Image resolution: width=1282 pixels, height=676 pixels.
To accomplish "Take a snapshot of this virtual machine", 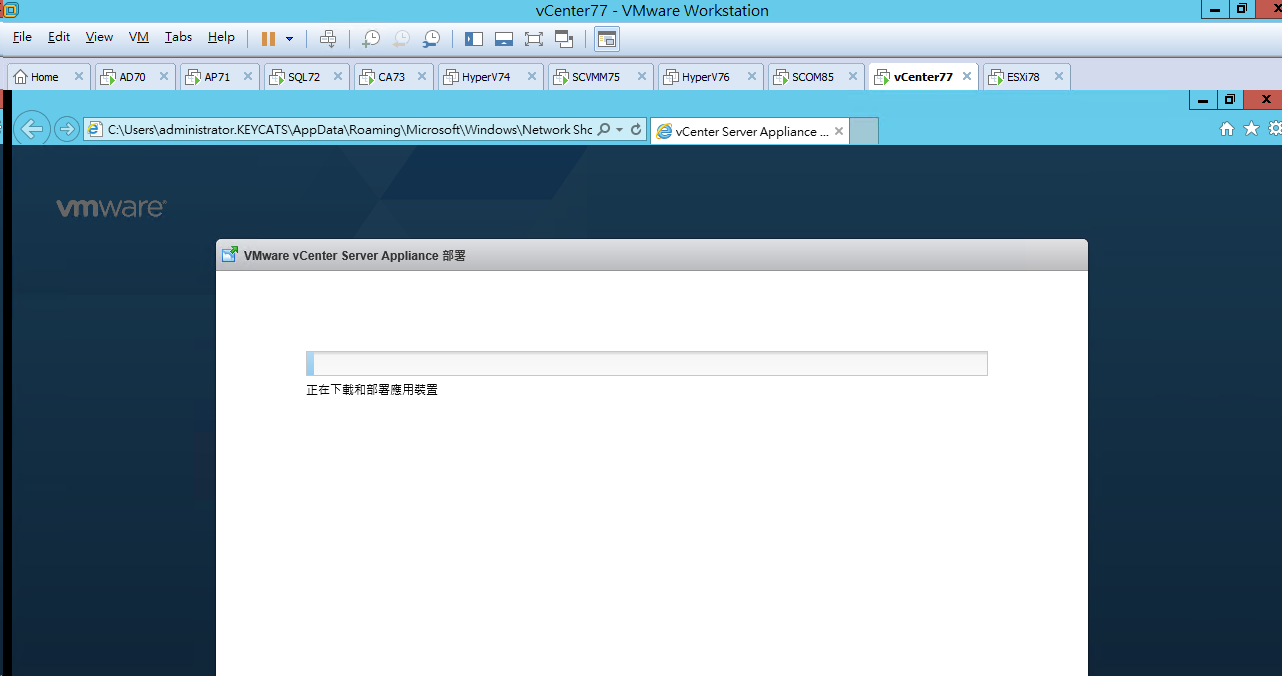I will (371, 39).
